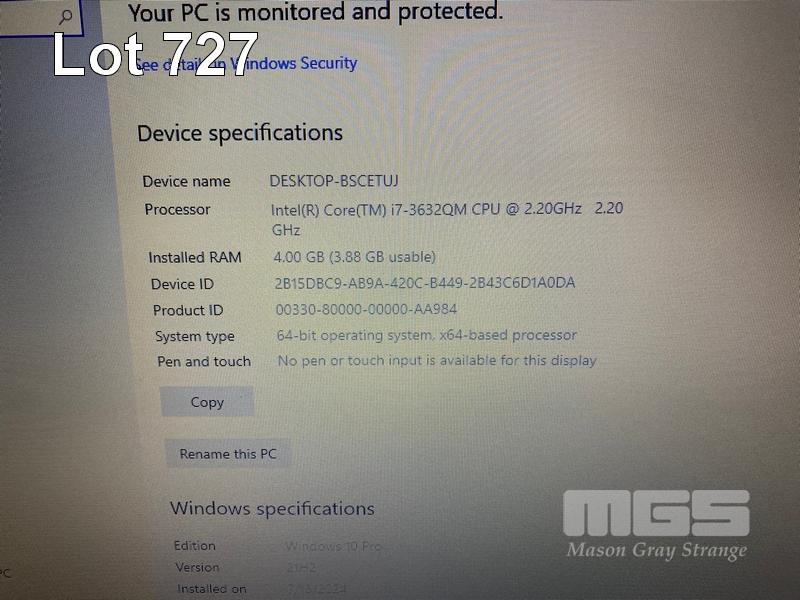Select the device name DESKTOP-BSCETUJ text
The image size is (800, 600).
334,181
